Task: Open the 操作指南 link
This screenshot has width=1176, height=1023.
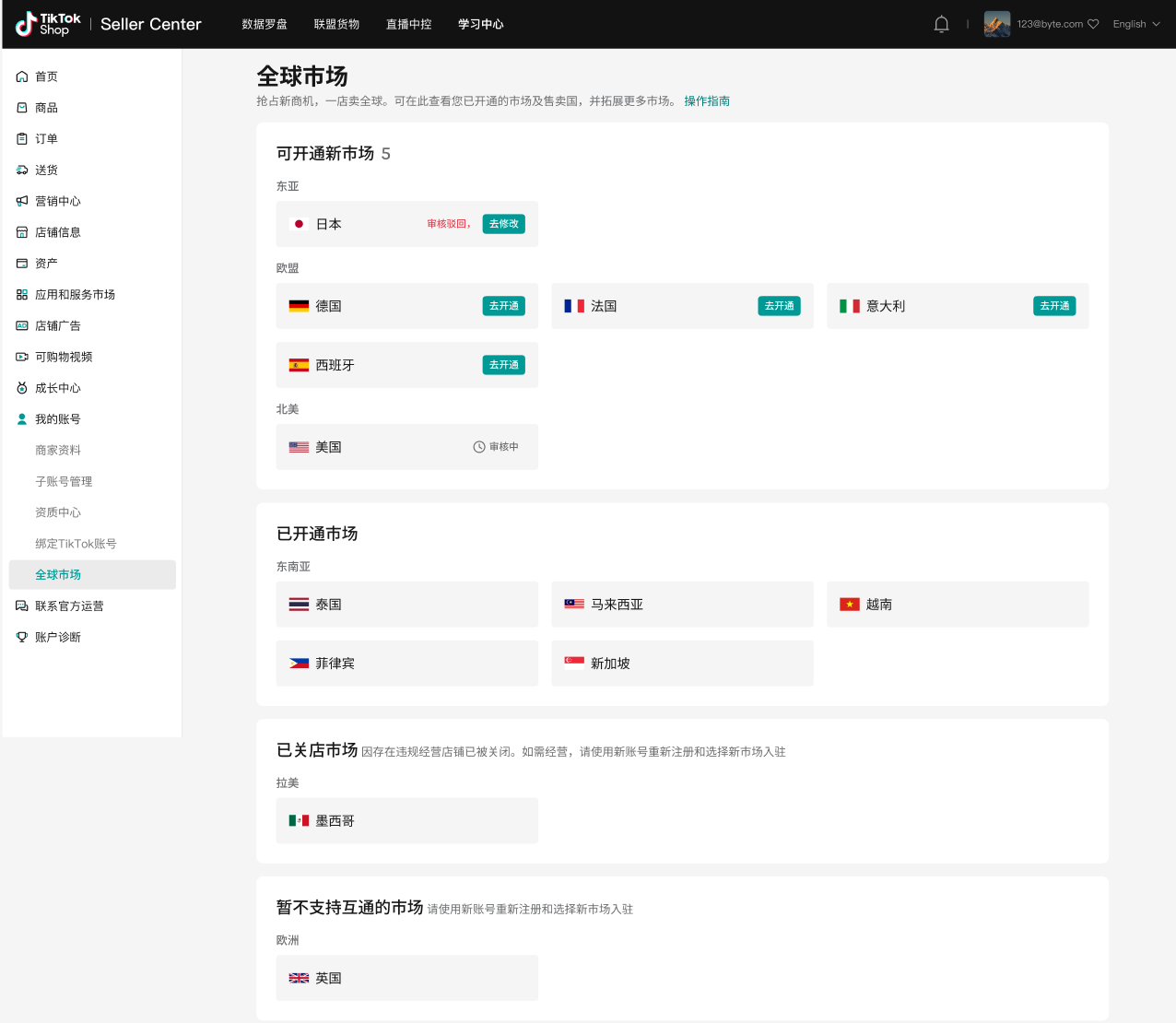Action: (x=707, y=101)
